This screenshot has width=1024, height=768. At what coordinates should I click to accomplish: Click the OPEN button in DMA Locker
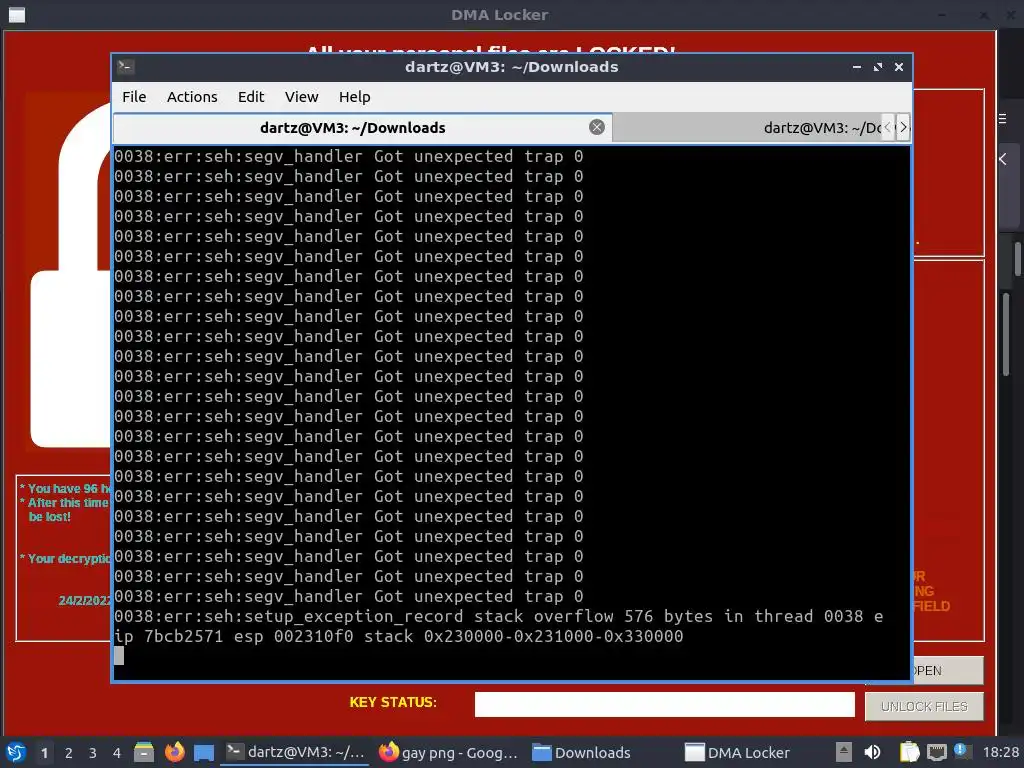point(948,671)
